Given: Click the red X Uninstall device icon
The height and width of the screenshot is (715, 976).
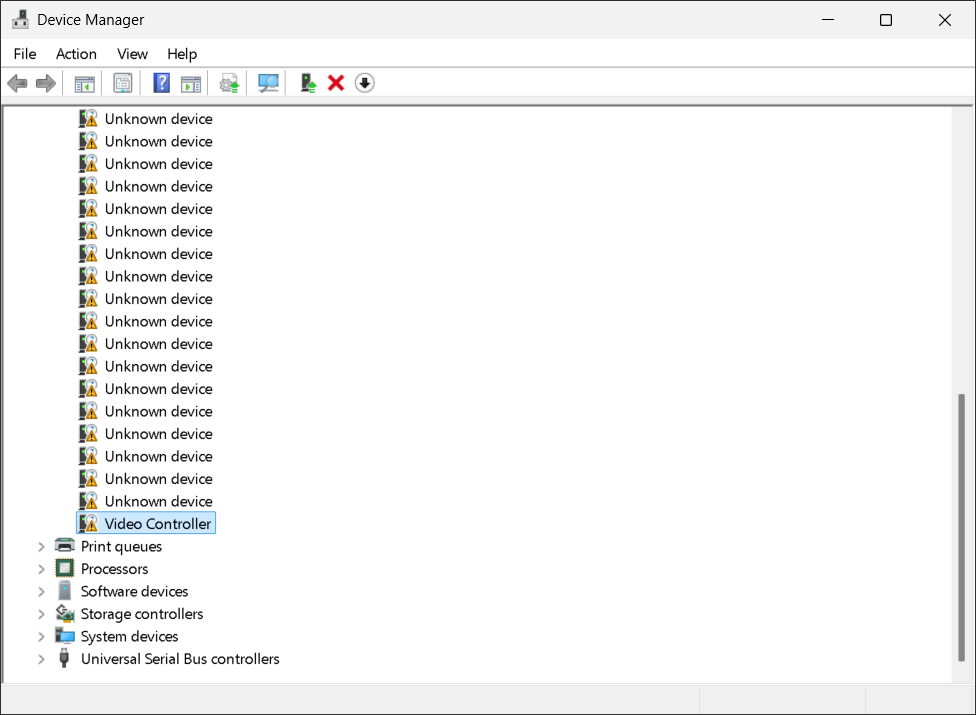Looking at the screenshot, I should [336, 83].
